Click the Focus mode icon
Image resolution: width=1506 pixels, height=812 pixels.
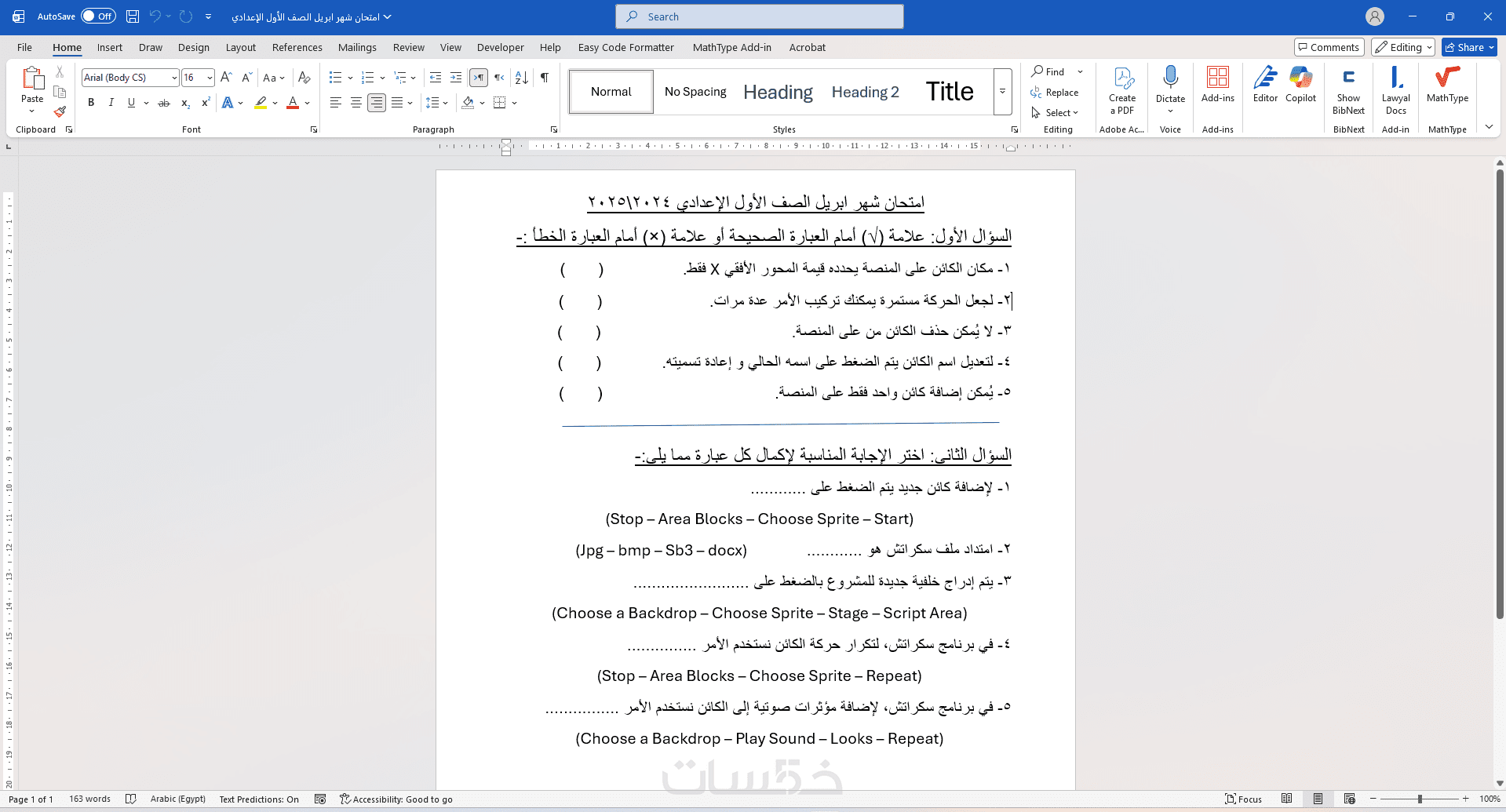pos(1244,799)
